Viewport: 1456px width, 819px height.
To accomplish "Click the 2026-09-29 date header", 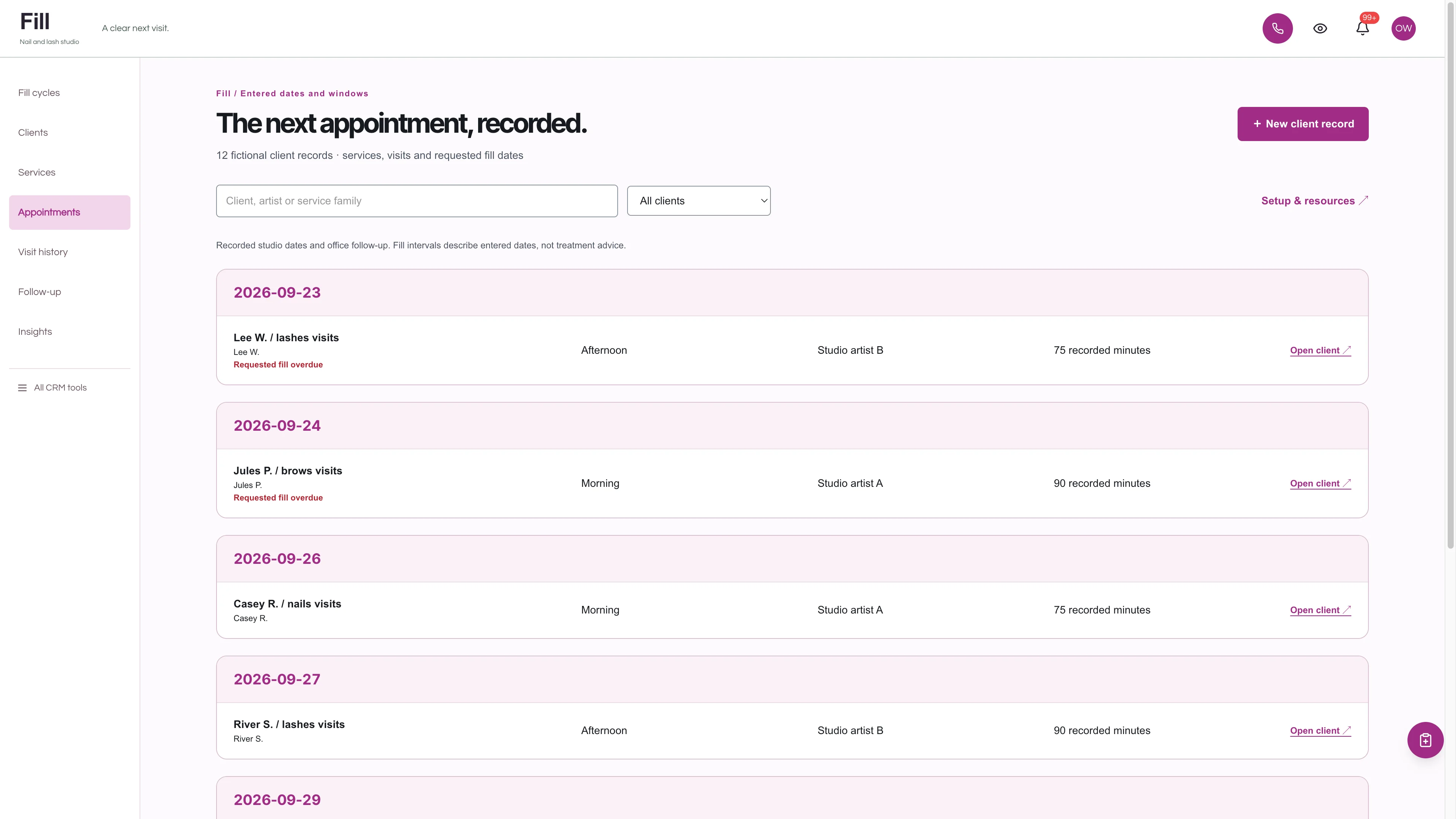I will [x=277, y=800].
